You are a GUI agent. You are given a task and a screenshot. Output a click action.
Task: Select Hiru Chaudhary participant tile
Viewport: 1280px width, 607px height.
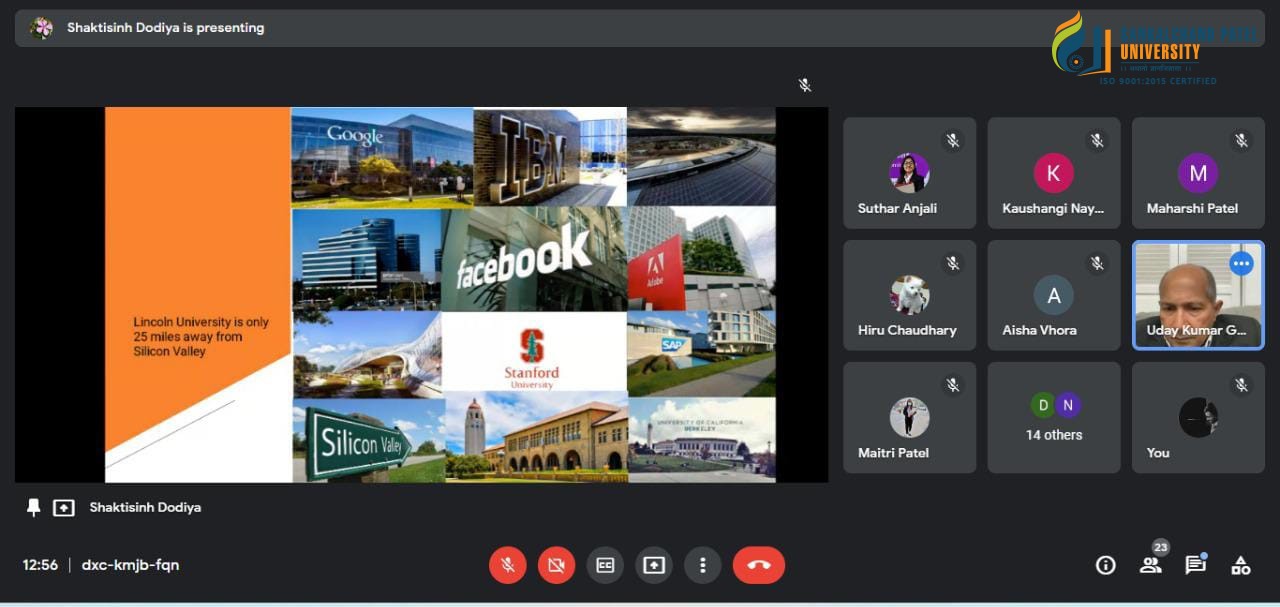(x=910, y=295)
